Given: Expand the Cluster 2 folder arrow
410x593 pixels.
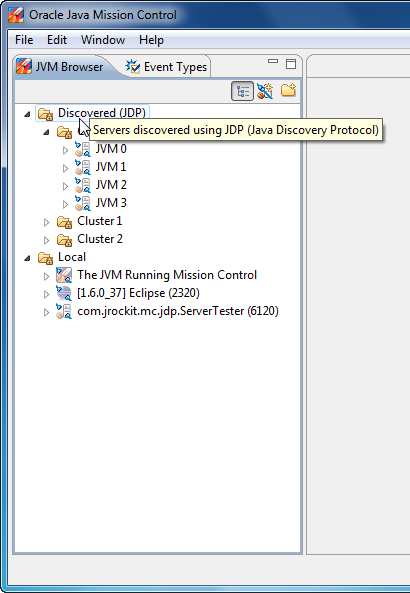Looking at the screenshot, I should point(46,240).
